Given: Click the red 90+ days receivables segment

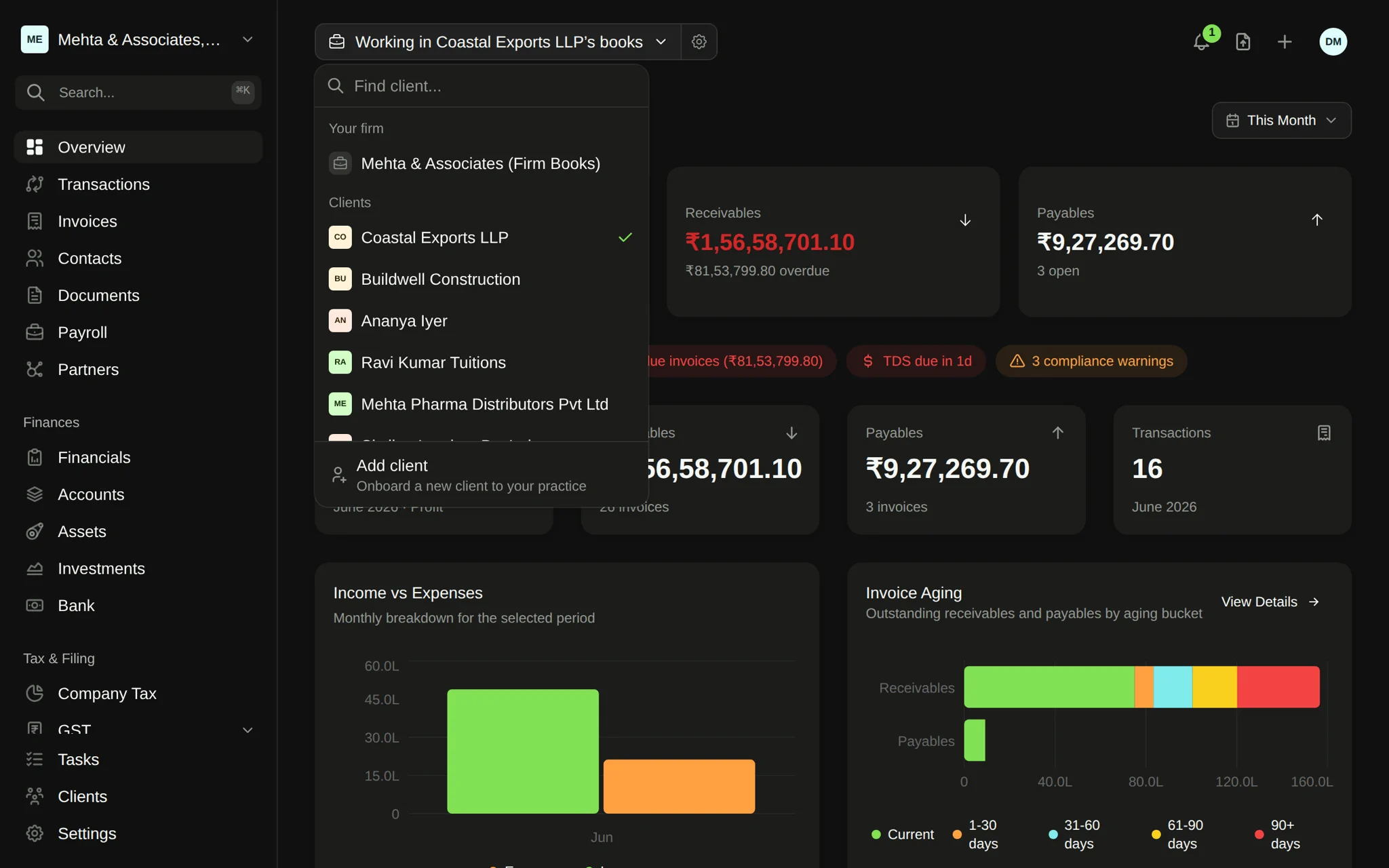Looking at the screenshot, I should [1278, 687].
